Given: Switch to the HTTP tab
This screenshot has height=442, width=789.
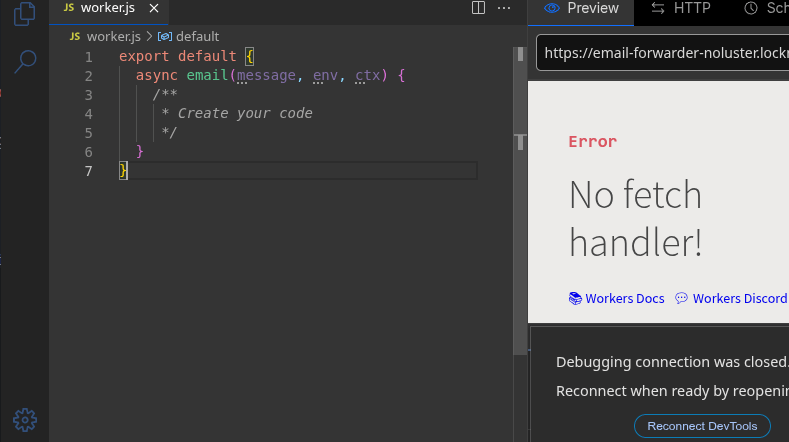Looking at the screenshot, I should pos(691,9).
